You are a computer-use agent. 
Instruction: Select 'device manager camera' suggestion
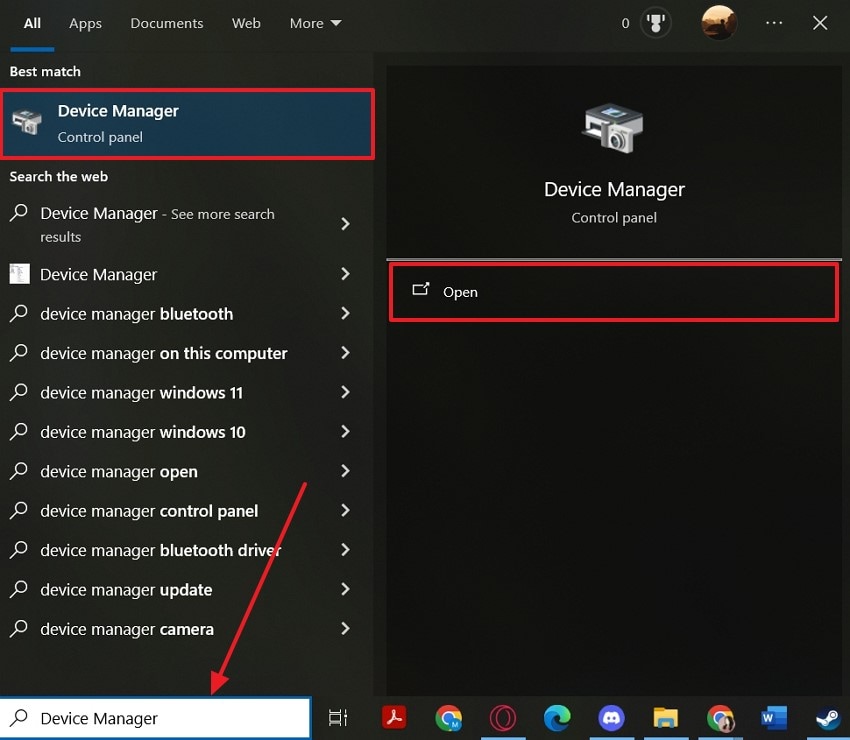127,629
